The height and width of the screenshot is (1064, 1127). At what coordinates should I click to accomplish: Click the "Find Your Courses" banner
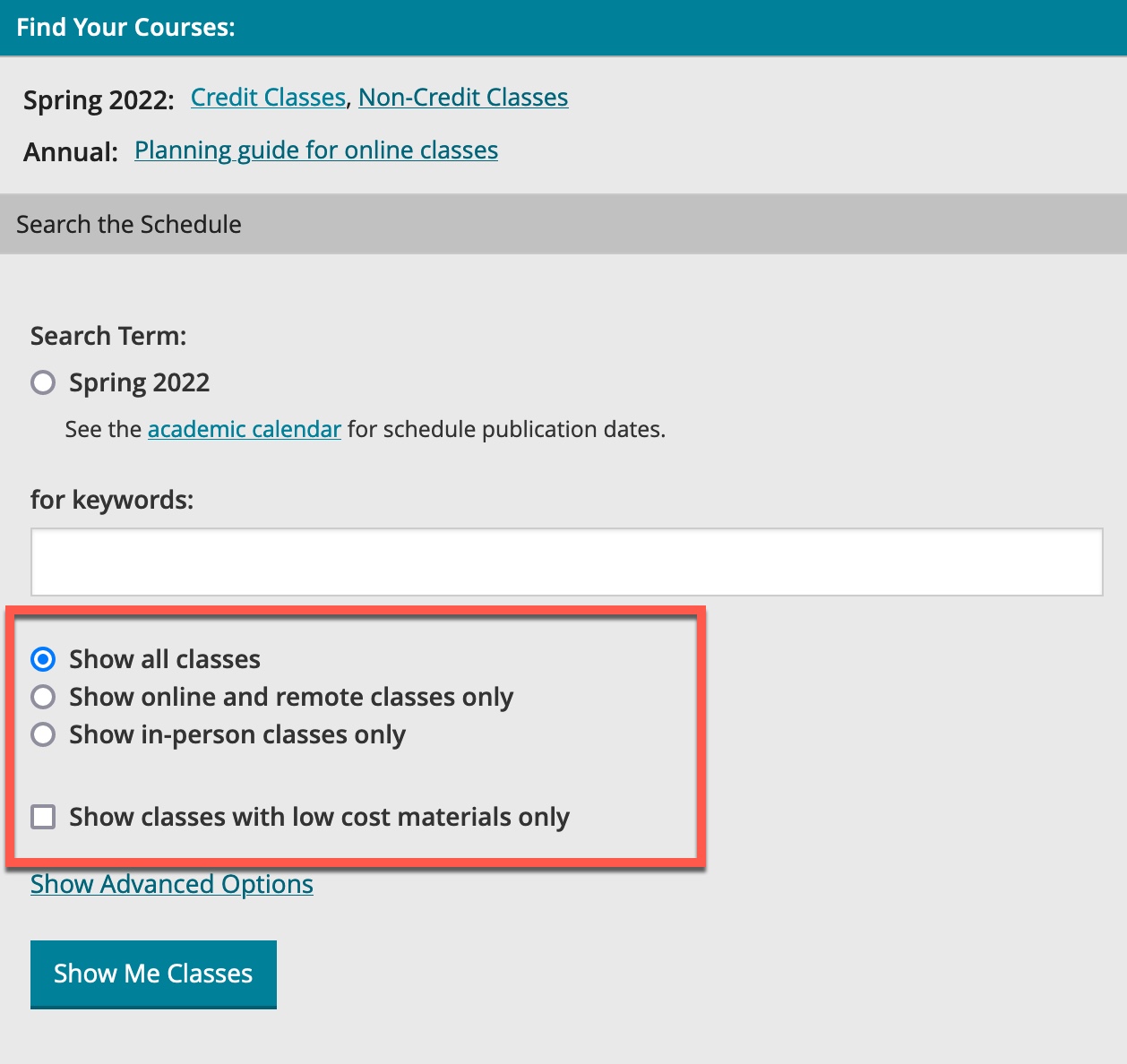pyautogui.click(x=125, y=27)
